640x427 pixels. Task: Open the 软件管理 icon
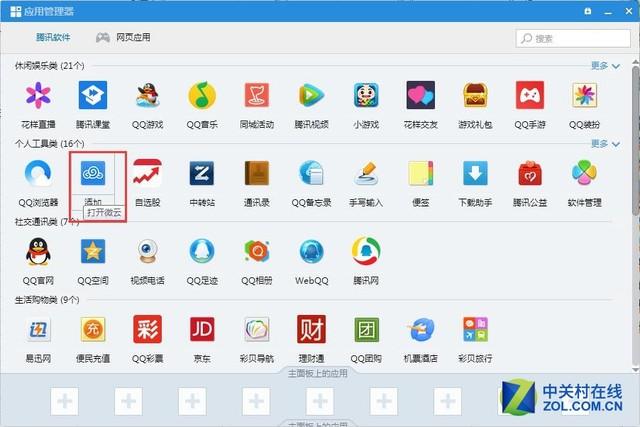click(x=584, y=173)
